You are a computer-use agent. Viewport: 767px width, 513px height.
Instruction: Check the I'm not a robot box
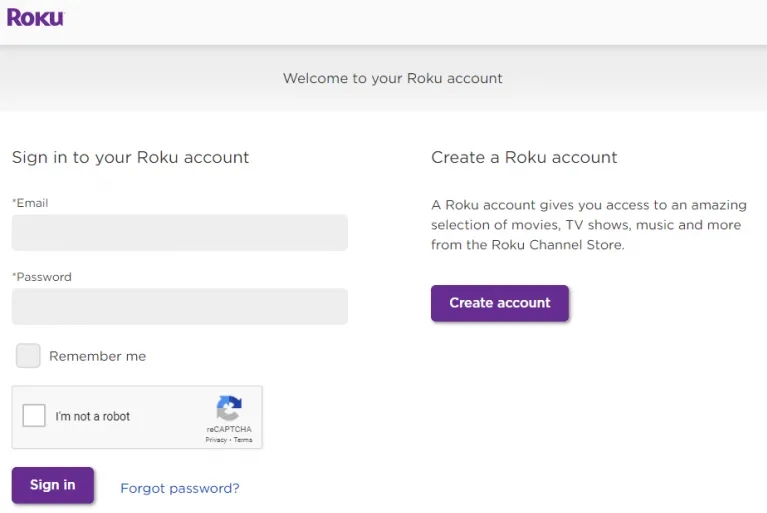[34, 416]
